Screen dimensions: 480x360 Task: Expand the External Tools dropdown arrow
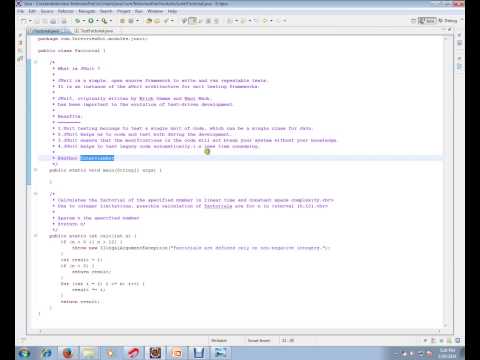pyautogui.click(x=111, y=21)
